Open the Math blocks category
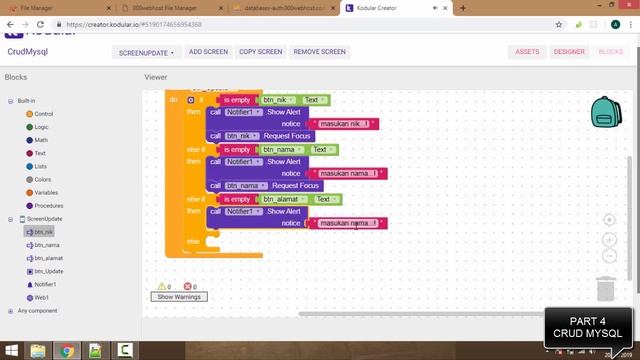This screenshot has width=640, height=360. pyautogui.click(x=37, y=140)
